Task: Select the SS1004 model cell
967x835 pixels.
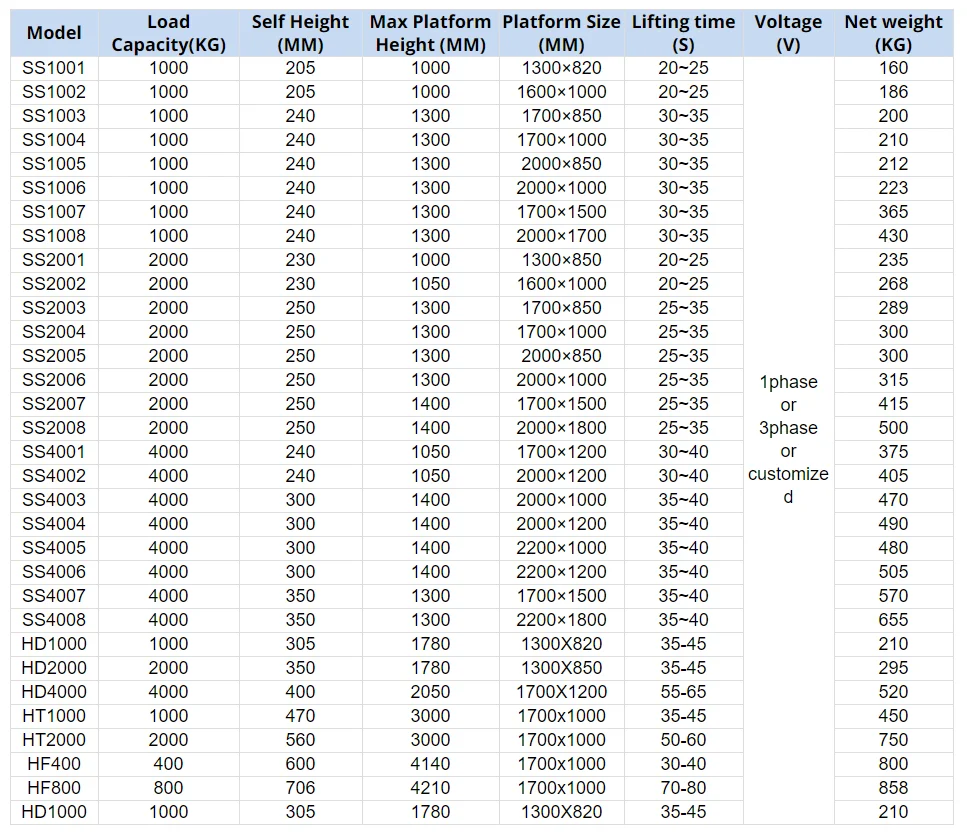Action: pos(54,141)
